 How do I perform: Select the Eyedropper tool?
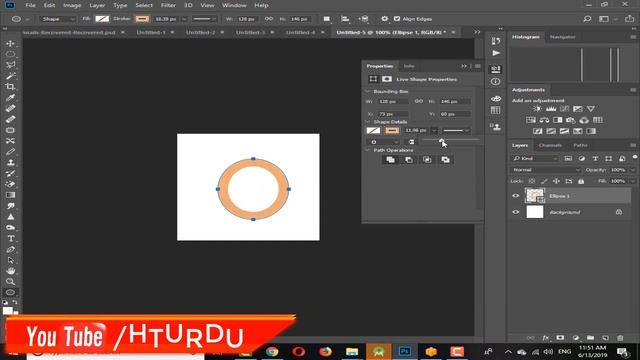10,98
